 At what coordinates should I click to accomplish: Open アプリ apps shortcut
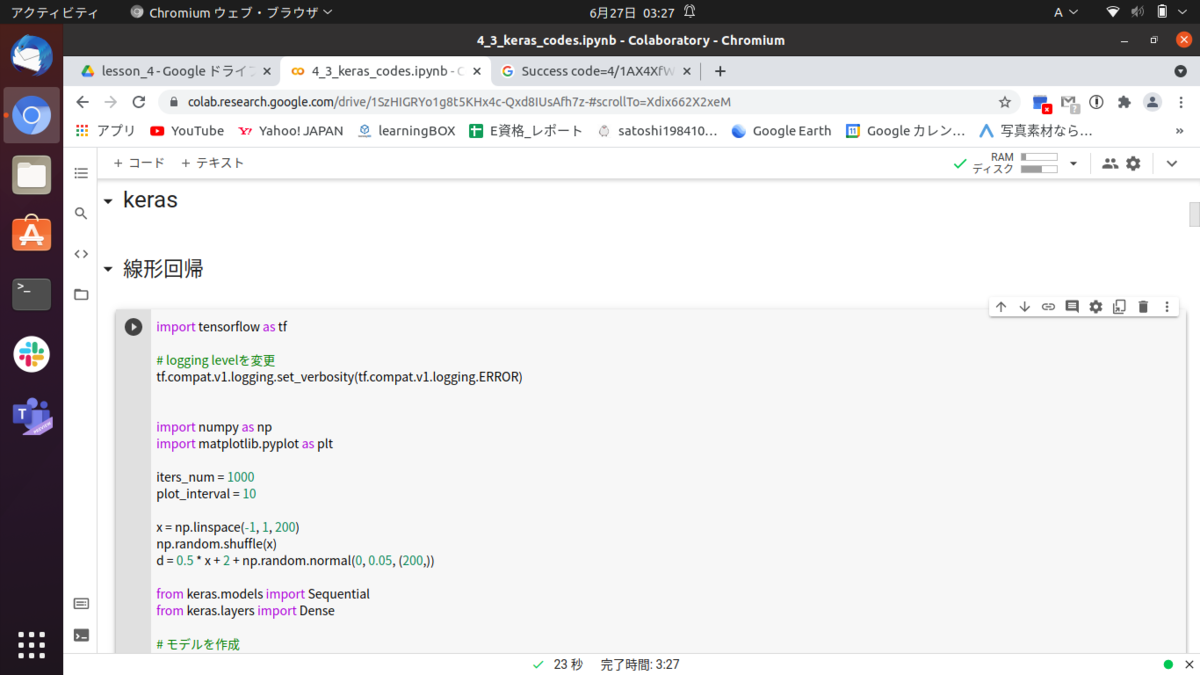[106, 131]
